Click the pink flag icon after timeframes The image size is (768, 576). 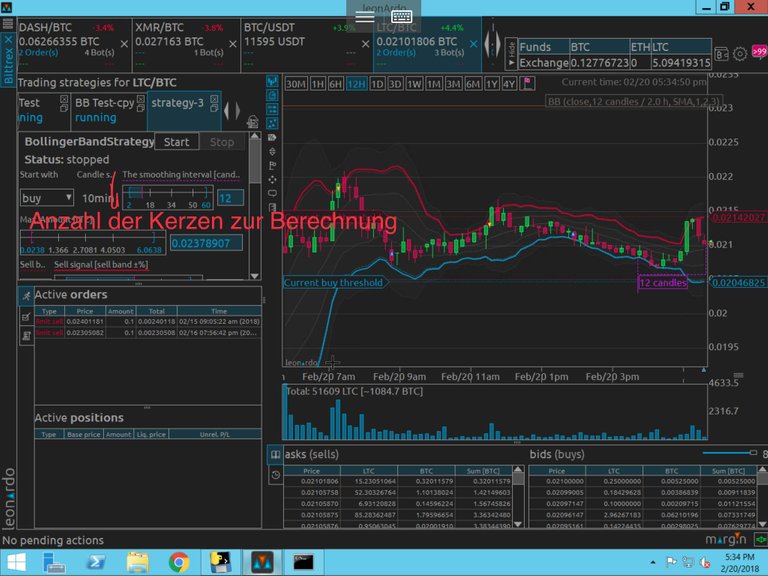[528, 83]
